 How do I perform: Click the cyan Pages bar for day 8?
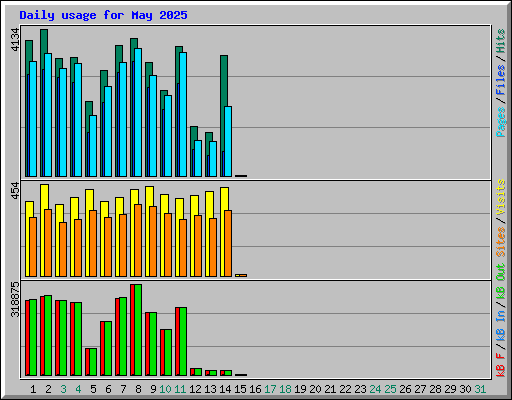(x=138, y=112)
